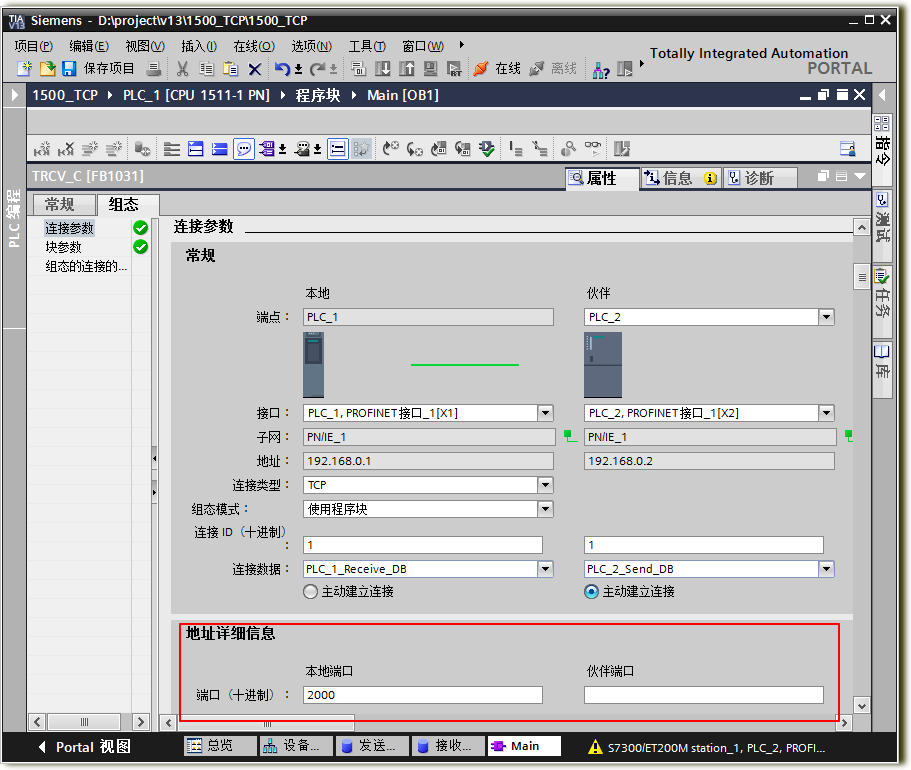Select 组态的连接的... navigation entry

tap(86, 266)
